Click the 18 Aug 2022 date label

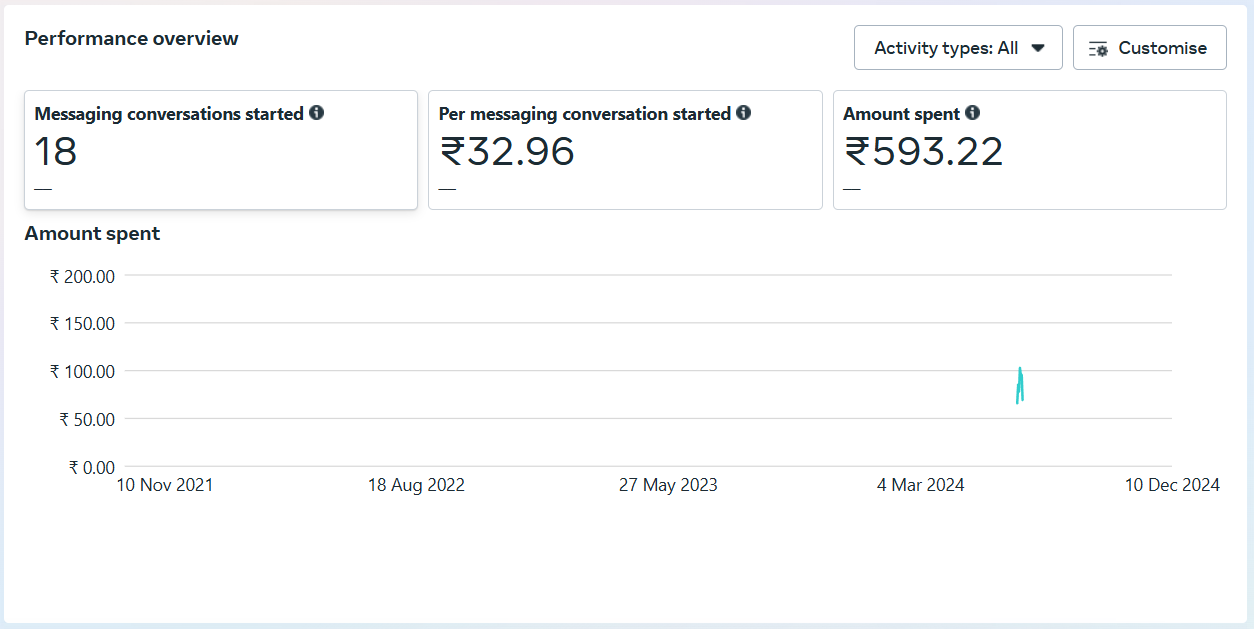point(416,485)
